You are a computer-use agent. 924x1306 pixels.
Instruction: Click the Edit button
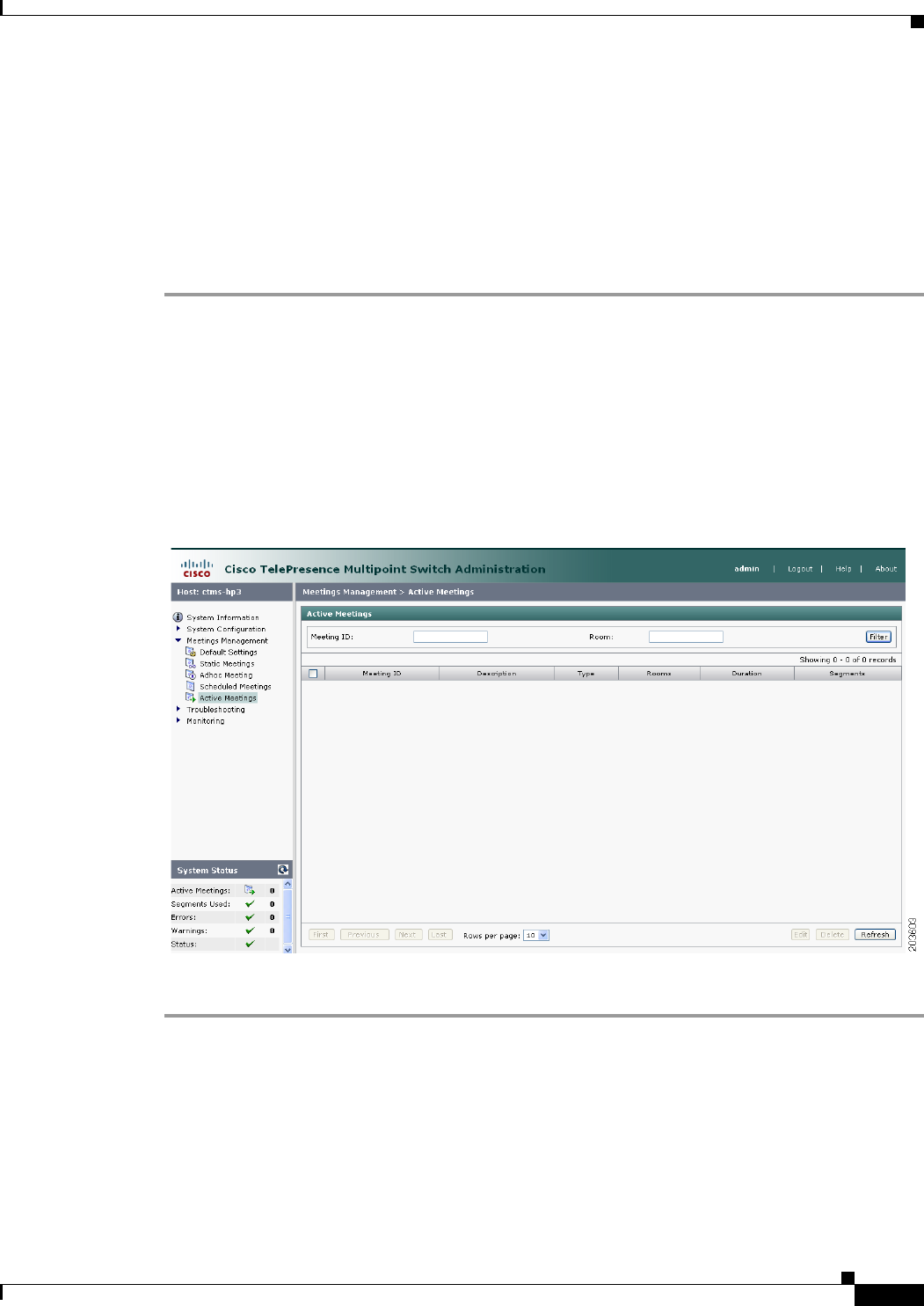pyautogui.click(x=801, y=935)
